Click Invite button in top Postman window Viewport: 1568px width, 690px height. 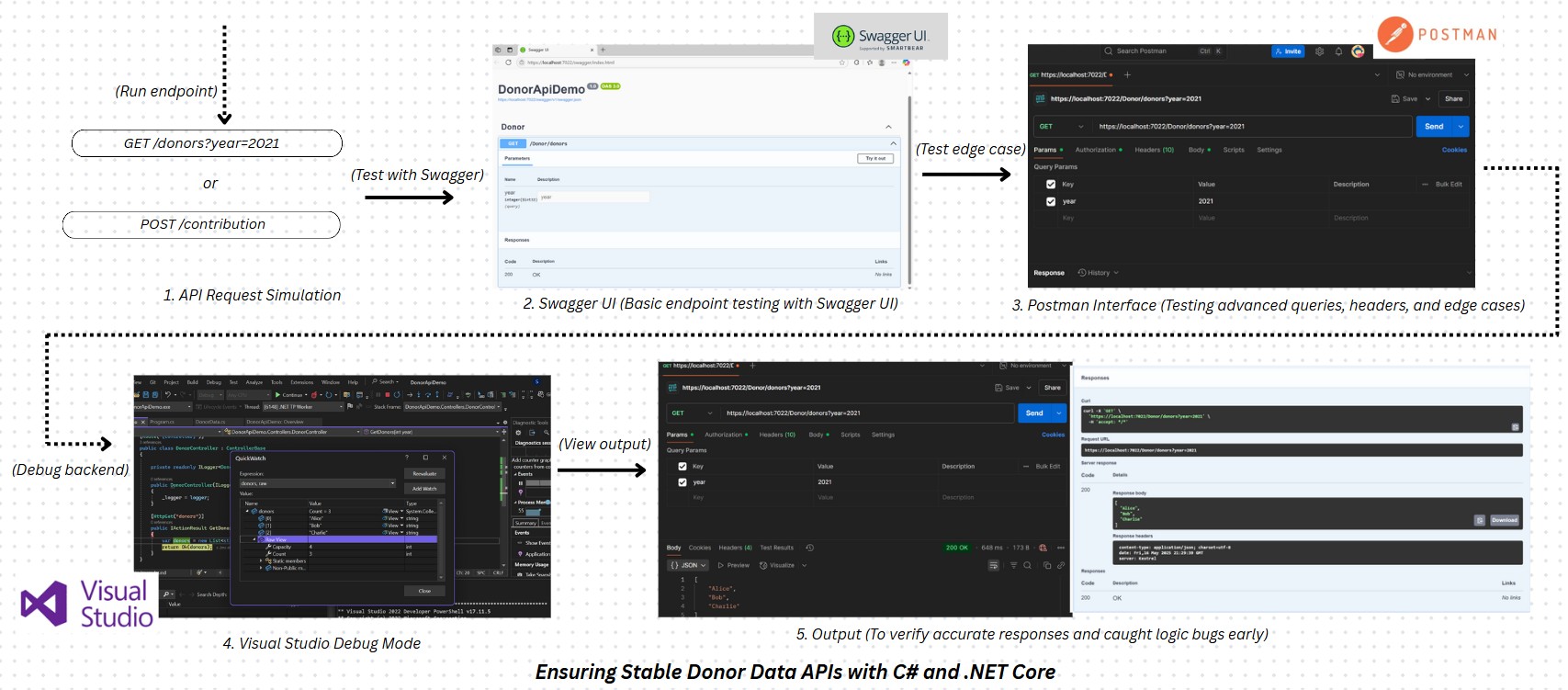click(x=1288, y=51)
